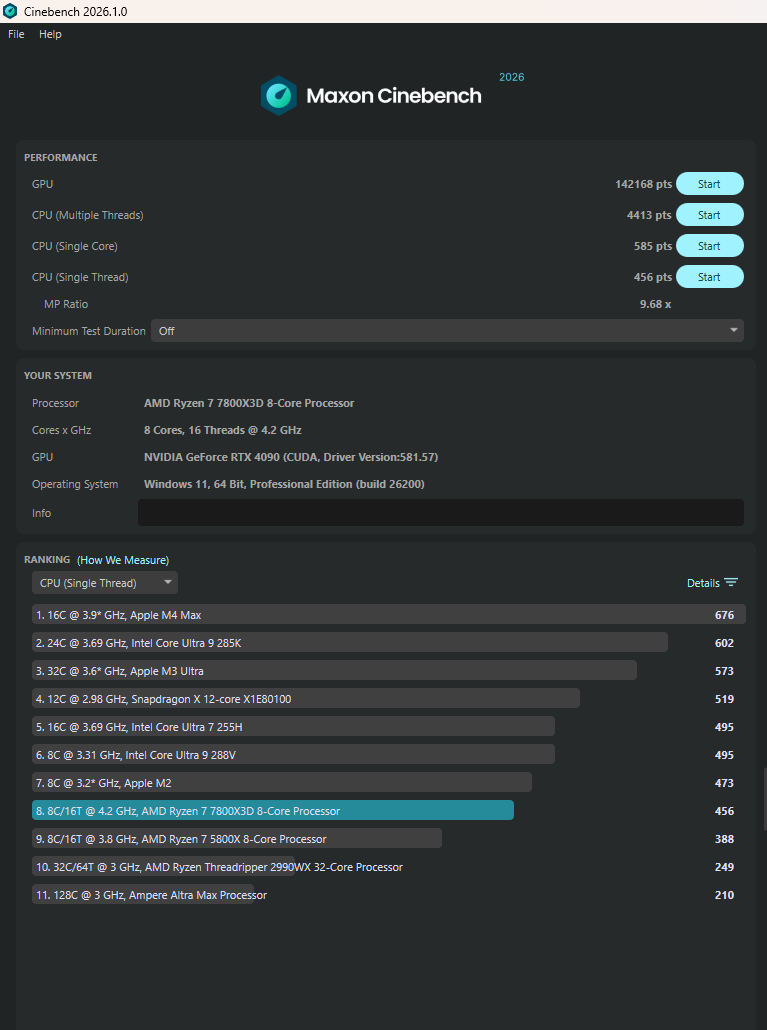Screen dimensions: 767x1030
Task: Start the CPU (Single Core) test
Action: coord(710,246)
